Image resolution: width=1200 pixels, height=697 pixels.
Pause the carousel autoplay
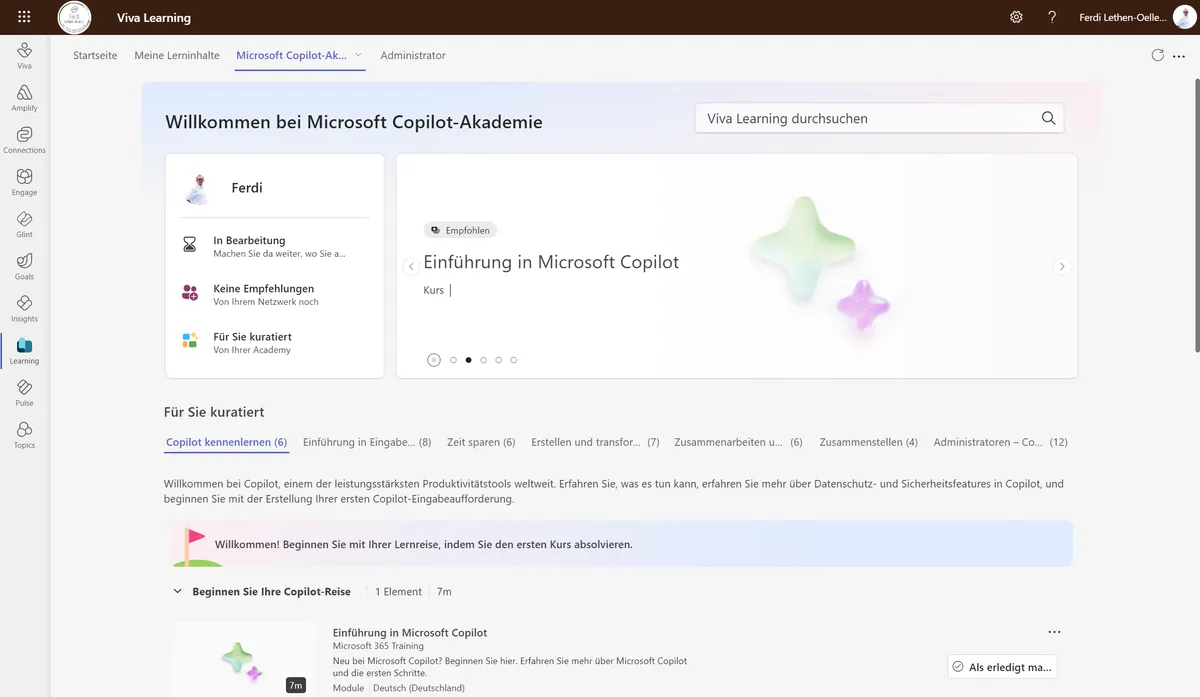click(x=433, y=360)
